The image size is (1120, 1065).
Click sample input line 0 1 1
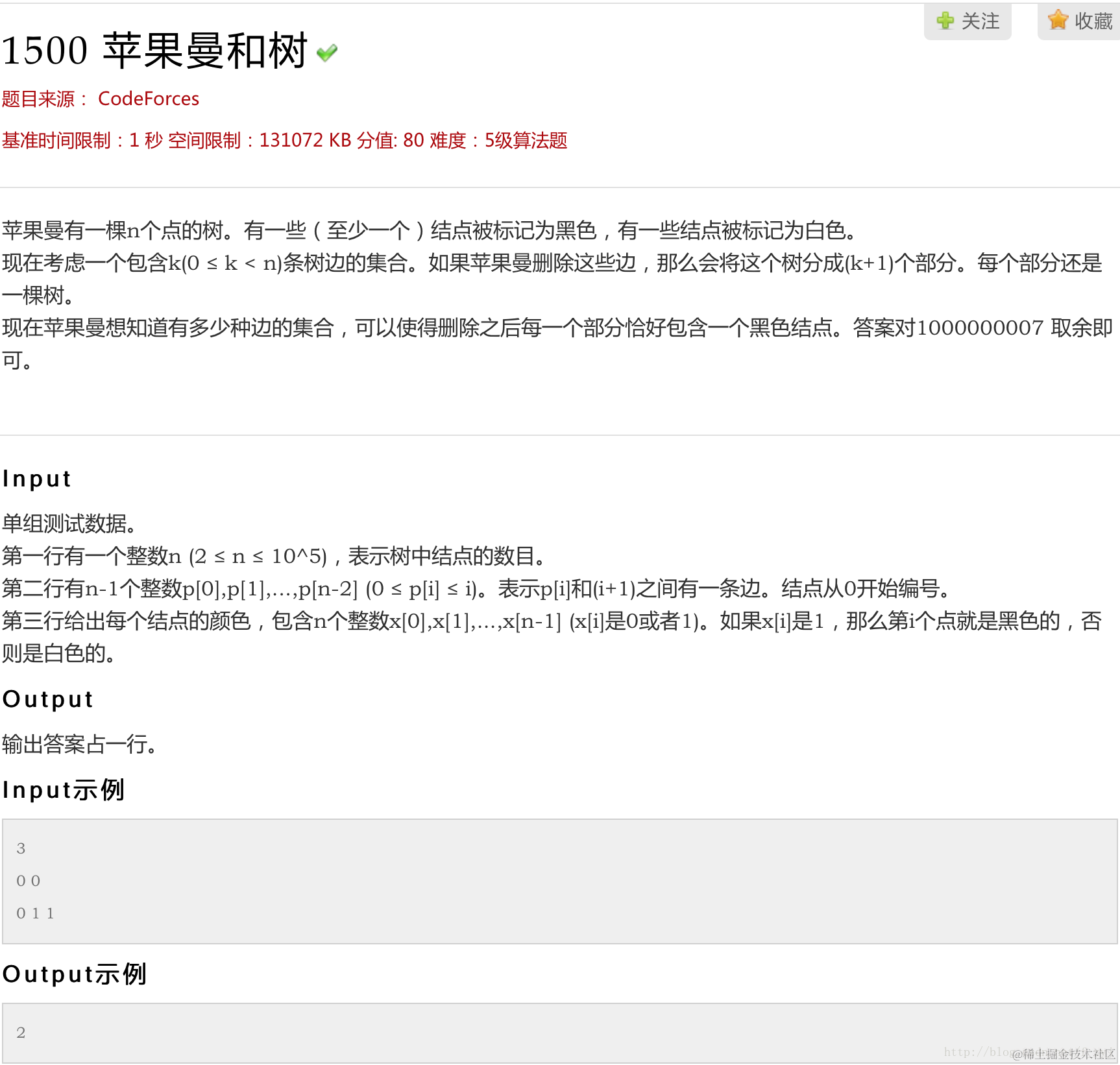coord(35,913)
